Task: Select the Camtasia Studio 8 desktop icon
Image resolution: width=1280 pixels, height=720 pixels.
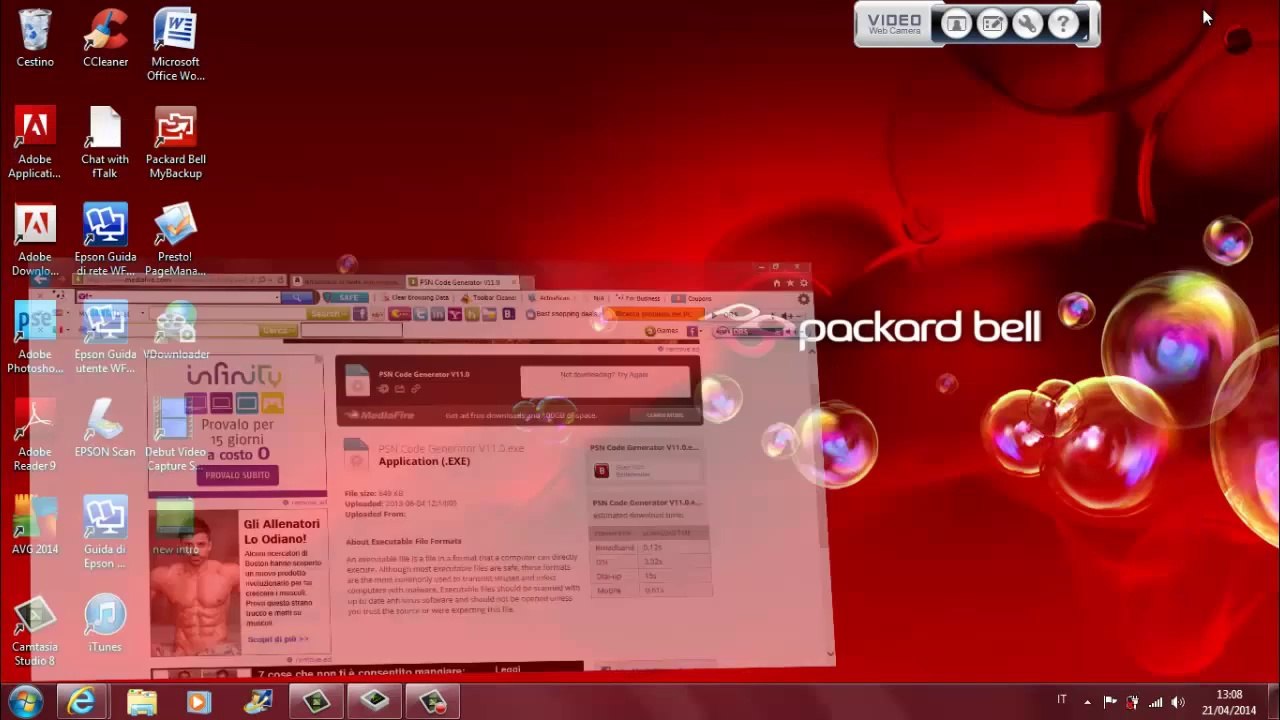Action: (35, 631)
